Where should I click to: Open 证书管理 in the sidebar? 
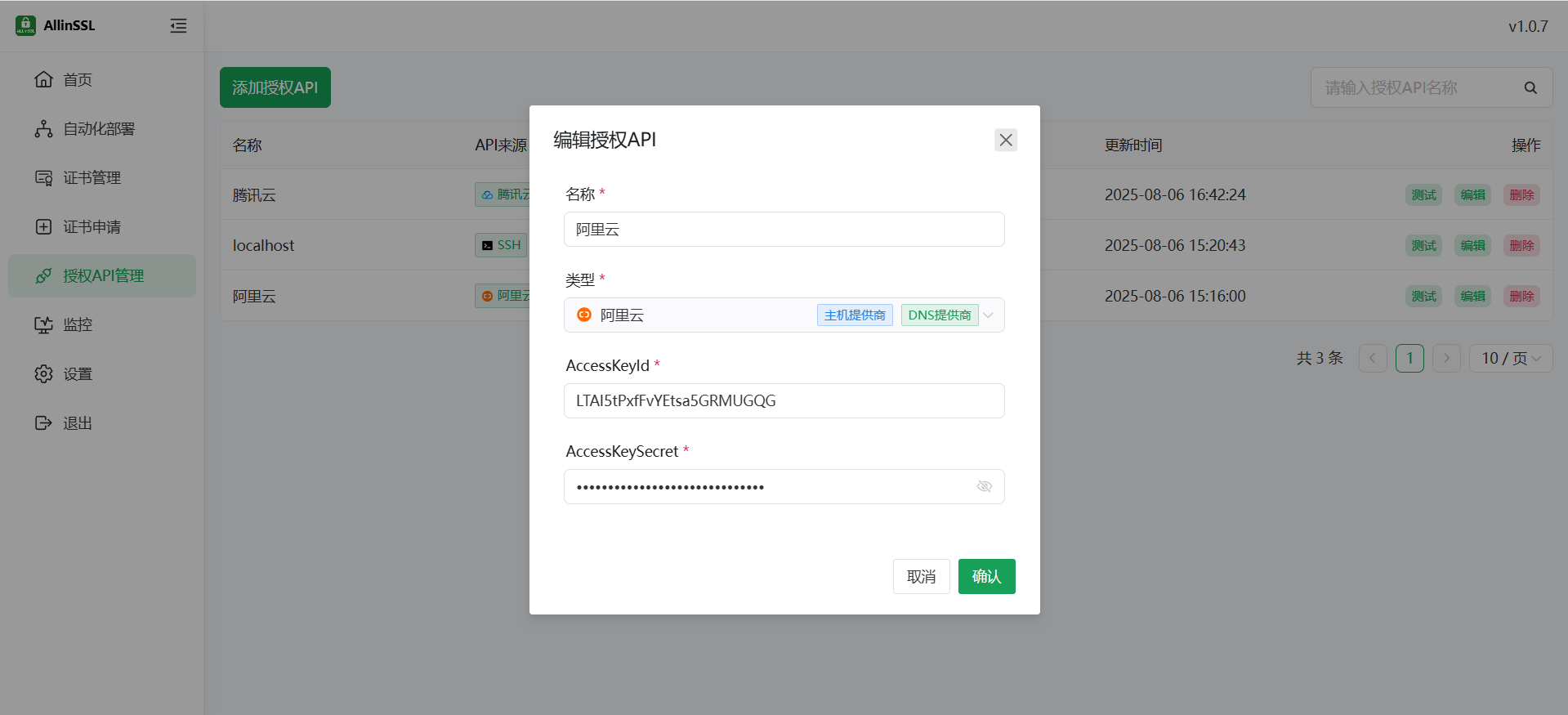point(92,177)
